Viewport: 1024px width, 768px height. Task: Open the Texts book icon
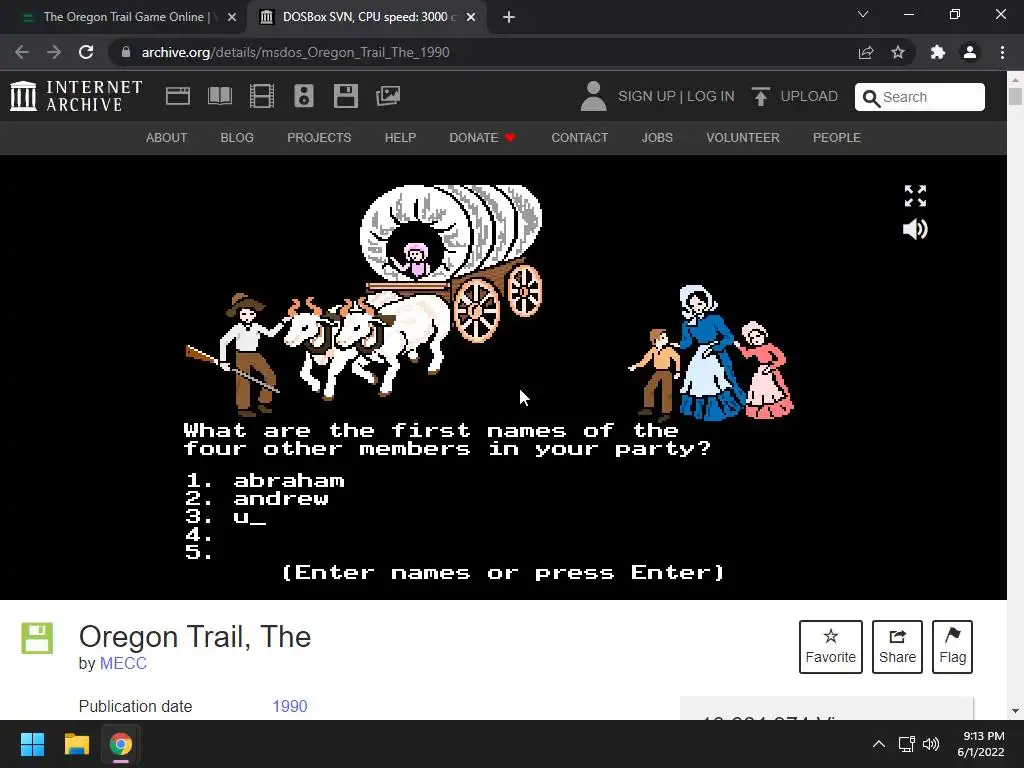coord(219,96)
